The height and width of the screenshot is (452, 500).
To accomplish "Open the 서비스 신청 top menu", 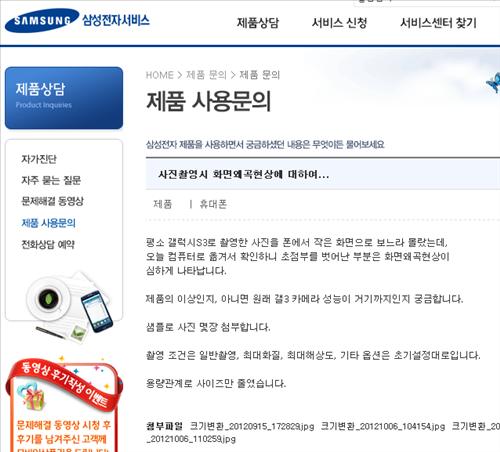I will [x=339, y=23].
